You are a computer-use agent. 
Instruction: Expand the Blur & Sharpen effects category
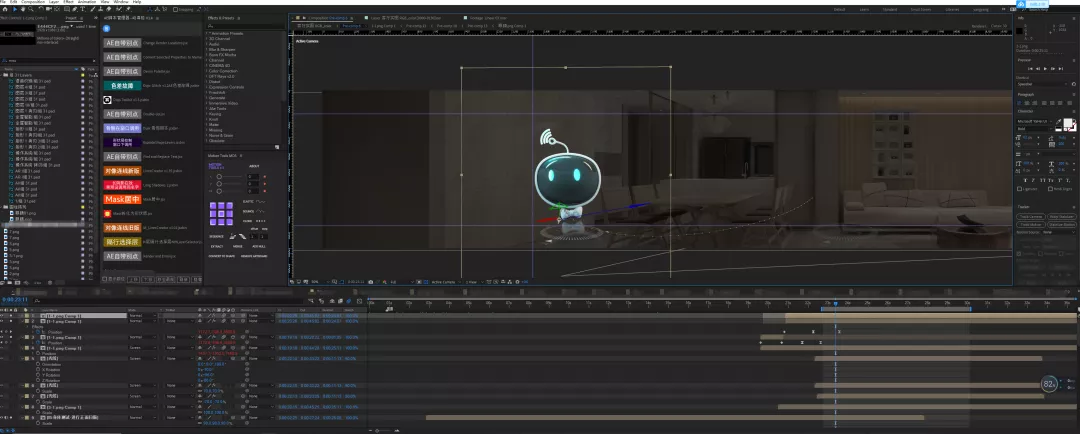pyautogui.click(x=207, y=50)
